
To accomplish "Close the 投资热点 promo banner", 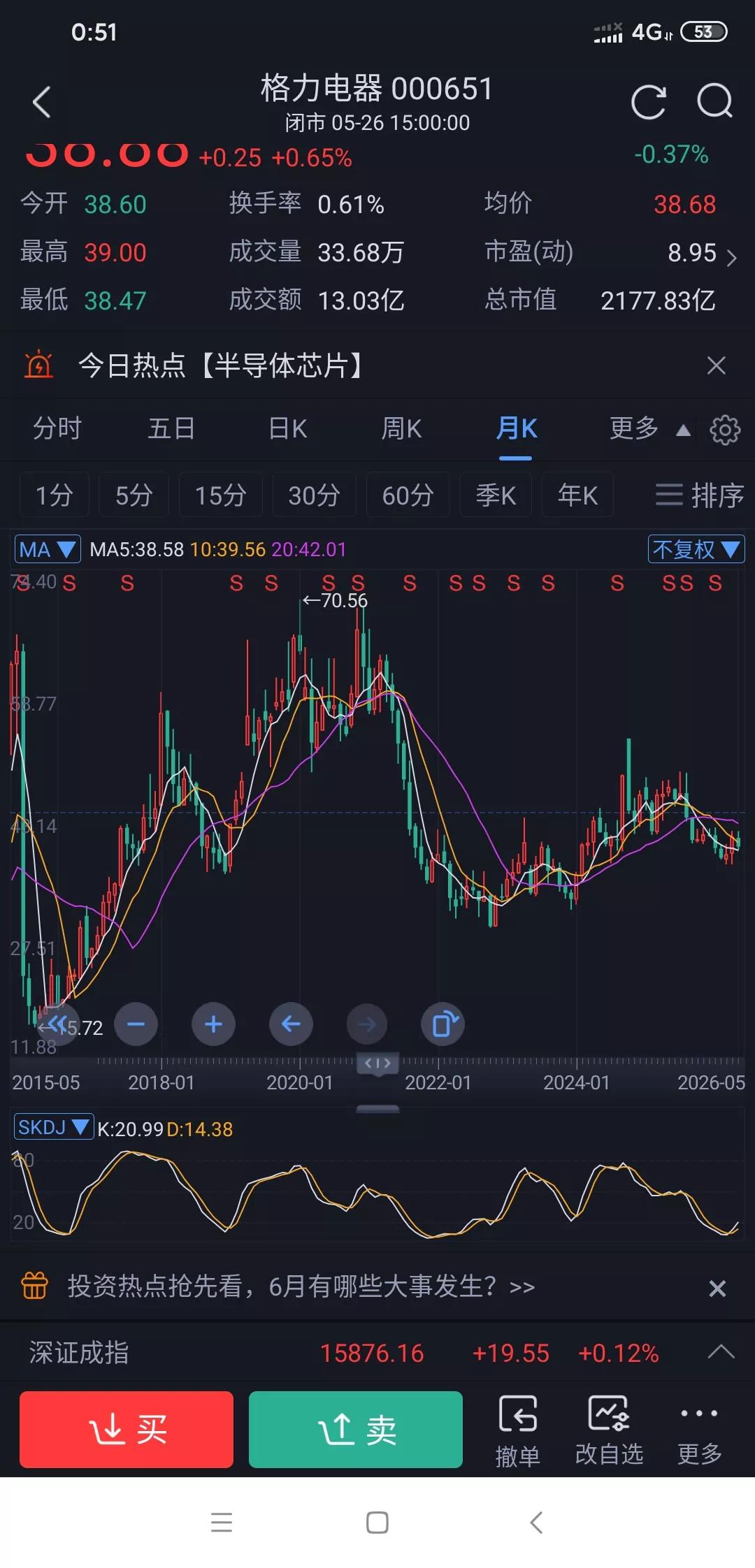I will (717, 1288).
